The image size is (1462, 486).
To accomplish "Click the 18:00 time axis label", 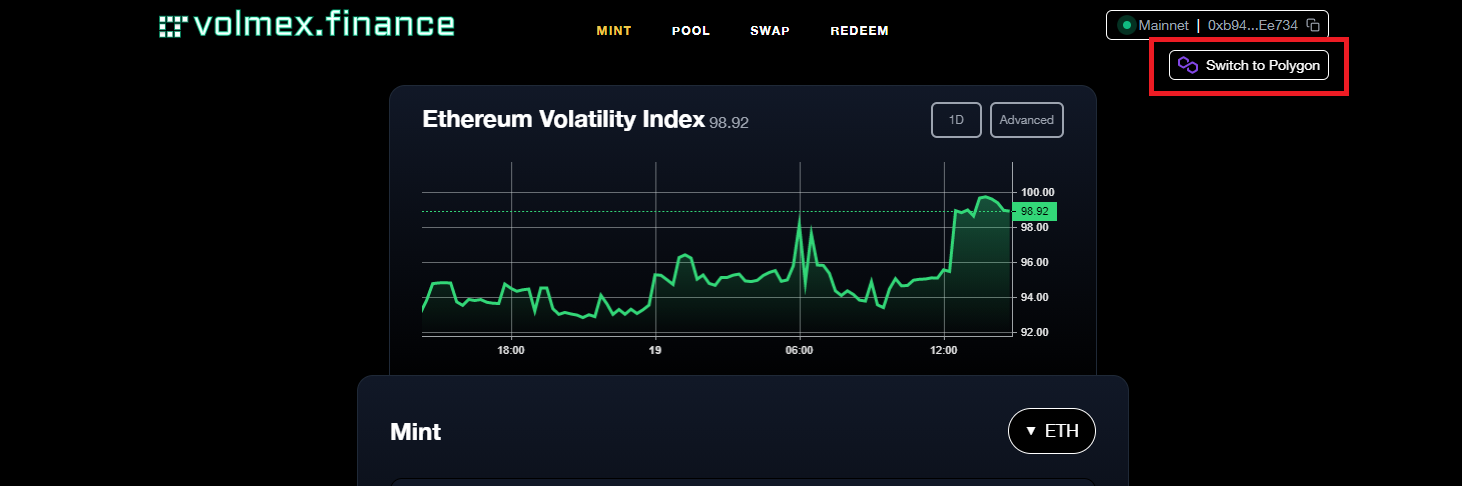I will click(x=511, y=351).
